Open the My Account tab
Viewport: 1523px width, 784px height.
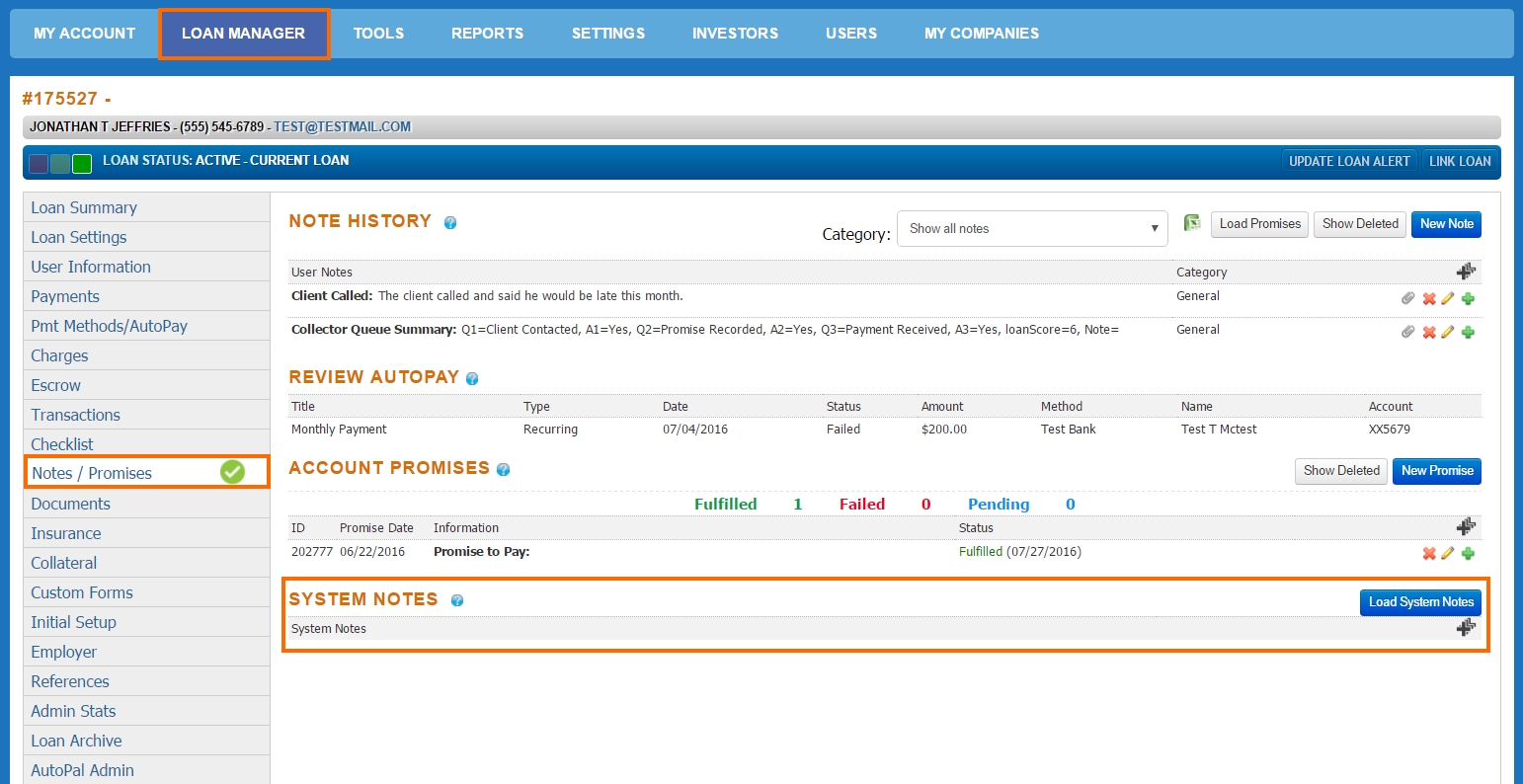(x=85, y=34)
